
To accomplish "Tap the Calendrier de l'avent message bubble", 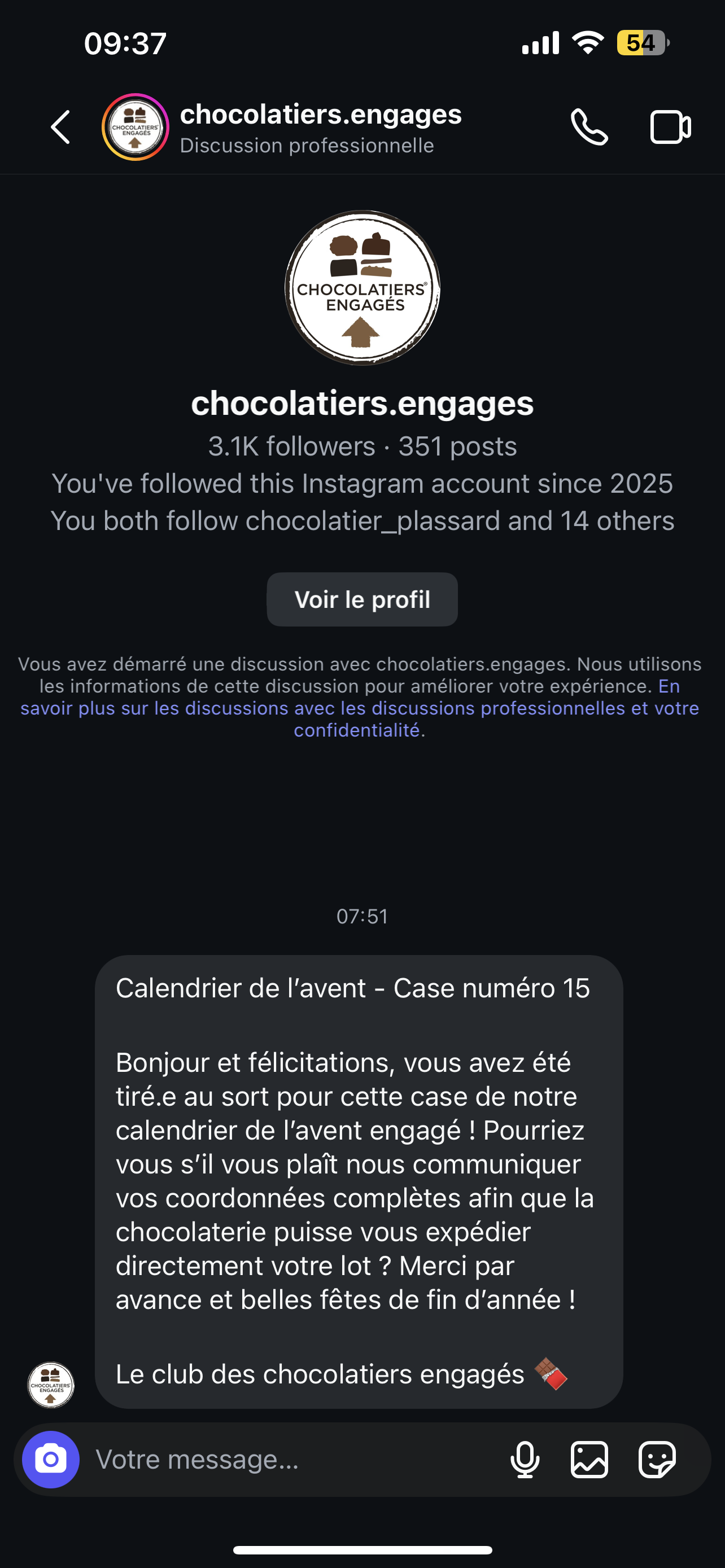I will coord(359,1181).
